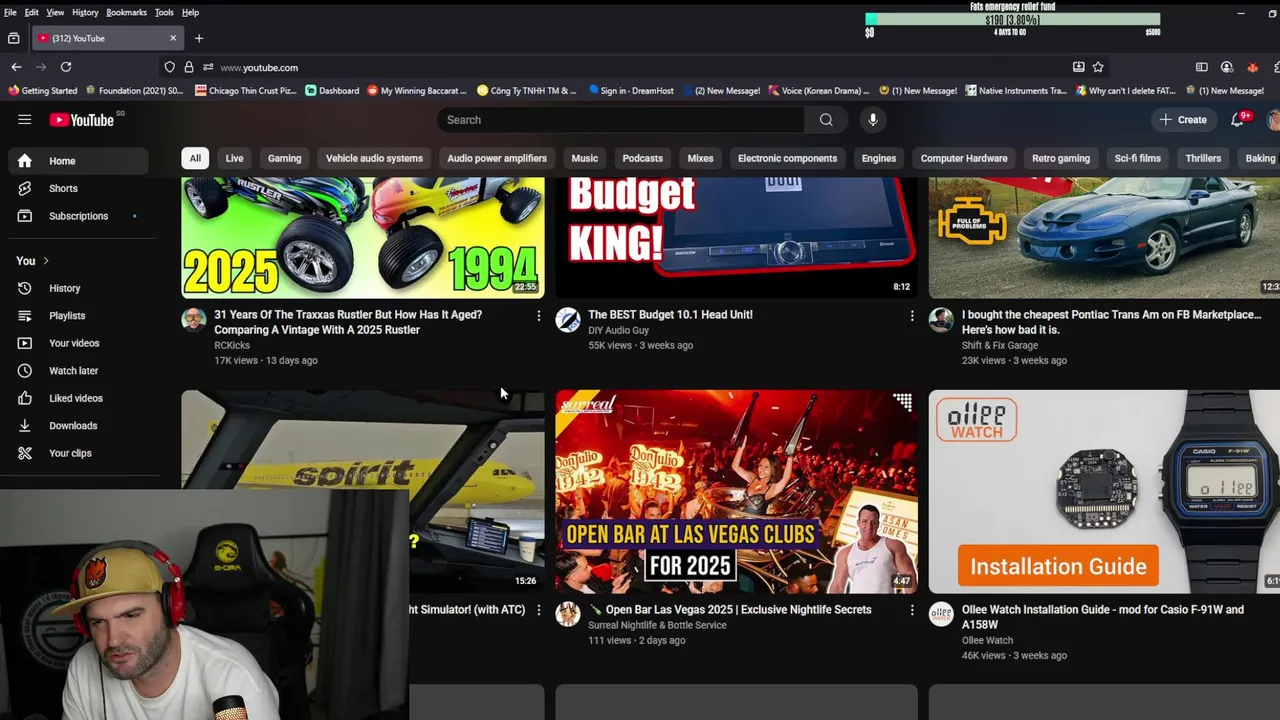Image resolution: width=1280 pixels, height=720 pixels.
Task: Start voice search with microphone icon
Action: coord(873,120)
